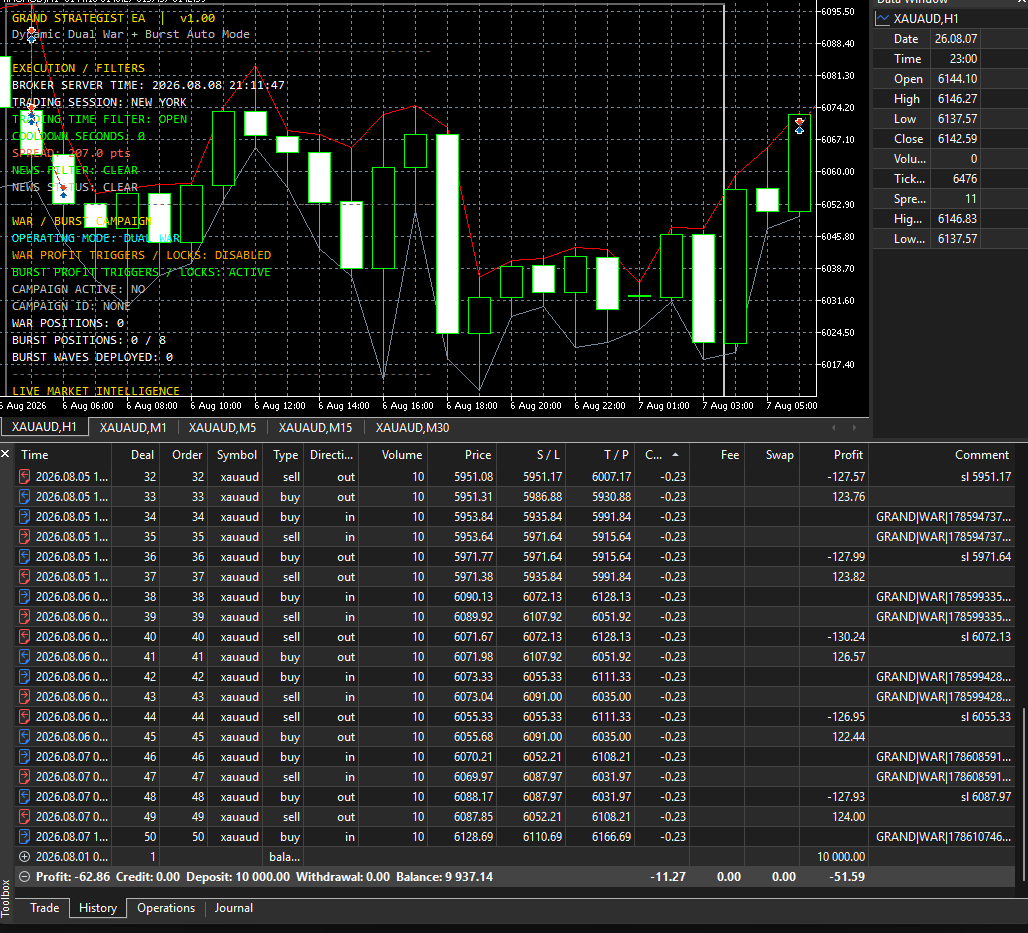The height and width of the screenshot is (933, 1028).
Task: Click the history table vertical scrollbar
Action: click(x=1024, y=793)
